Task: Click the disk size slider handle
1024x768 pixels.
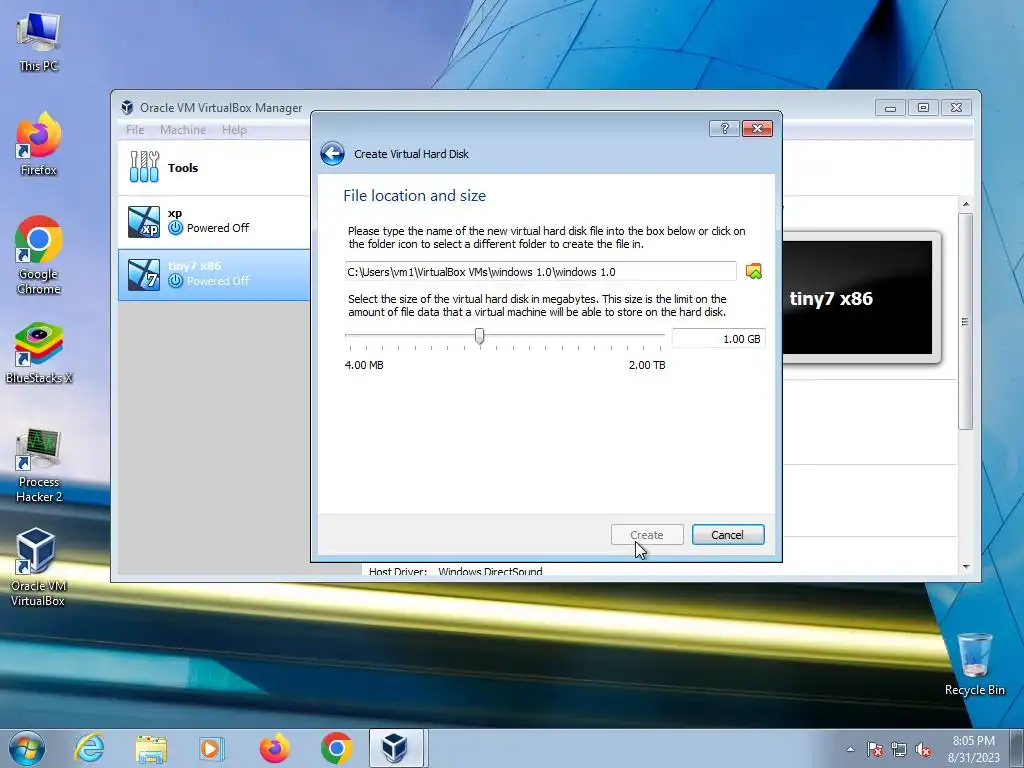Action: tap(479, 336)
